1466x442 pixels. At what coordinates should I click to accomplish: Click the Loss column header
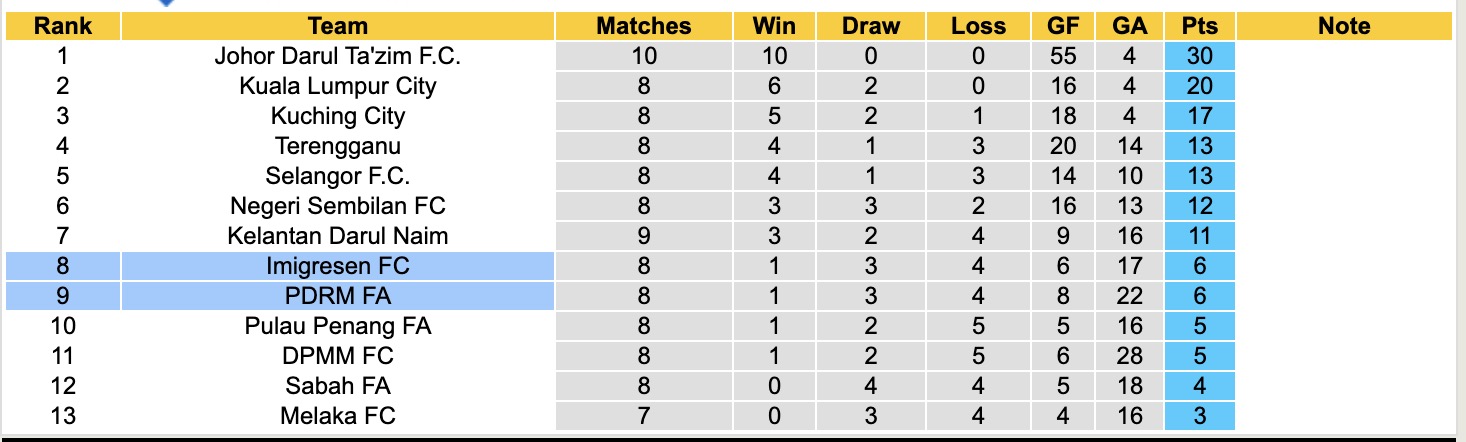tap(978, 26)
